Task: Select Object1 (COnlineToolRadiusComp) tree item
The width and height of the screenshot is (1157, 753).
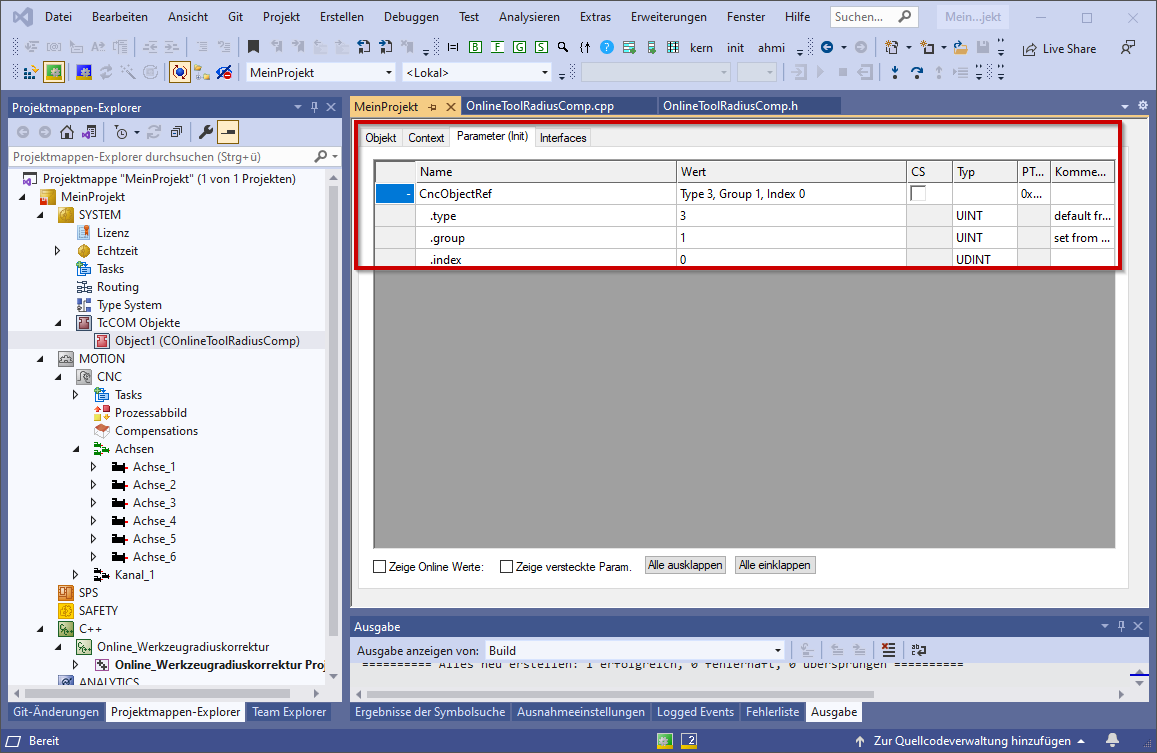Action: [207, 341]
